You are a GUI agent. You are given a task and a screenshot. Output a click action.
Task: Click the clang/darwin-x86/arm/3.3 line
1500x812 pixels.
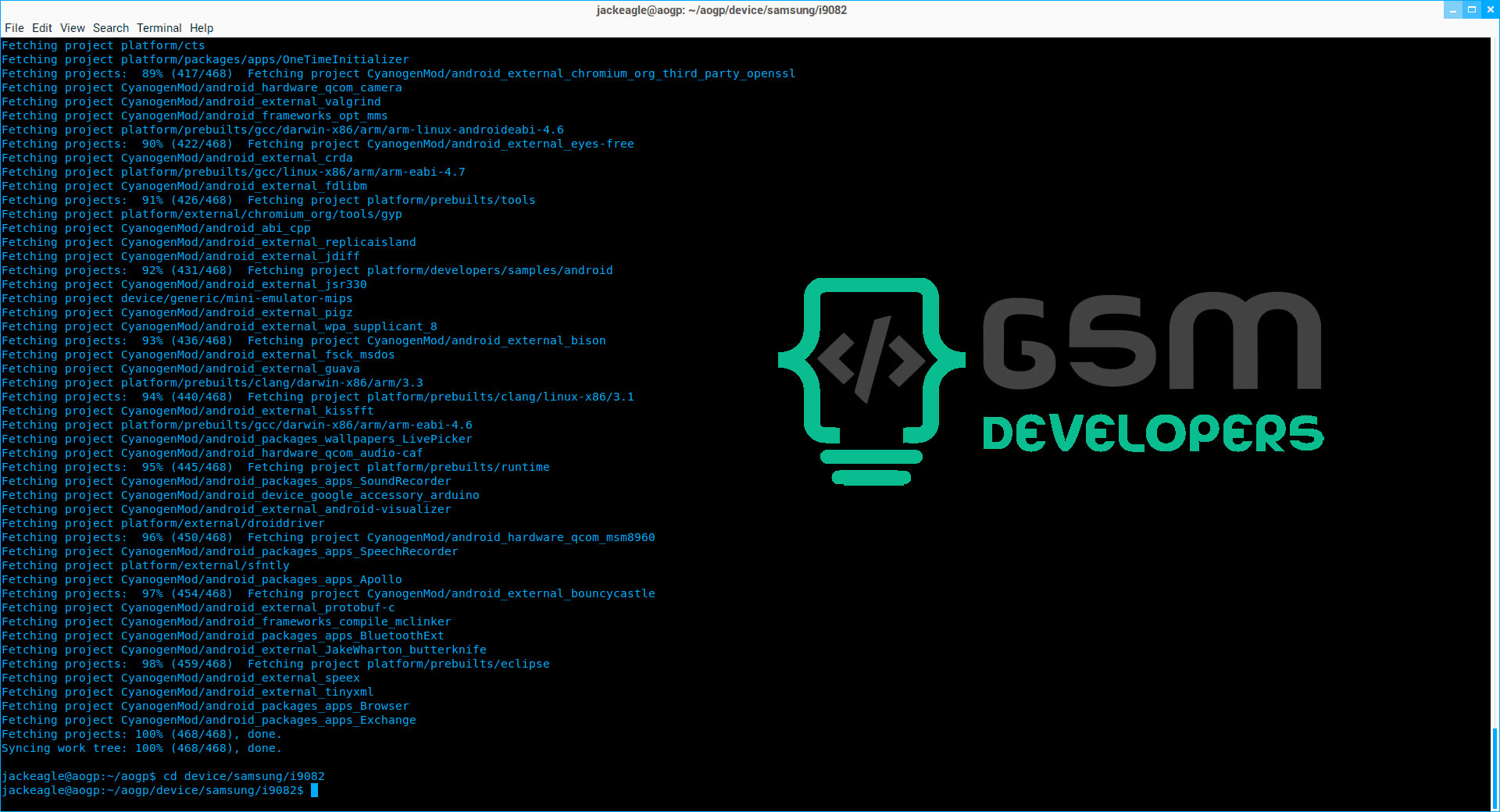pyautogui.click(x=212, y=383)
